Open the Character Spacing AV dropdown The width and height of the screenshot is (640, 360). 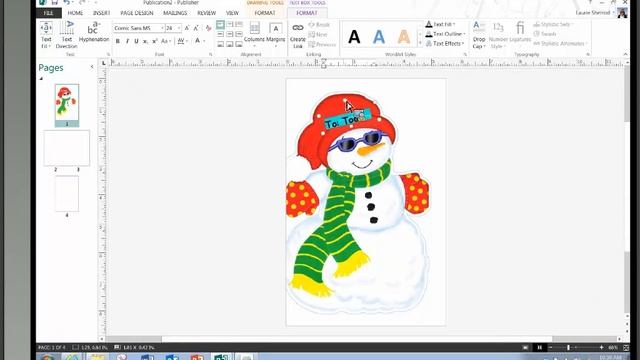click(x=182, y=41)
